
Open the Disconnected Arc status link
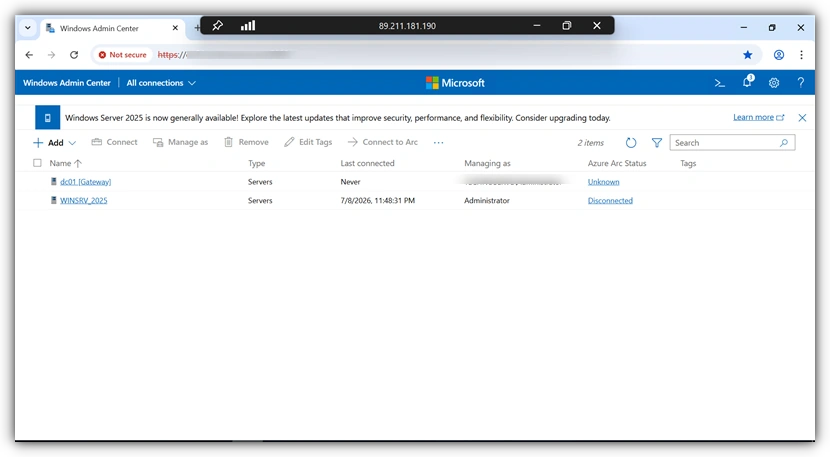point(610,200)
